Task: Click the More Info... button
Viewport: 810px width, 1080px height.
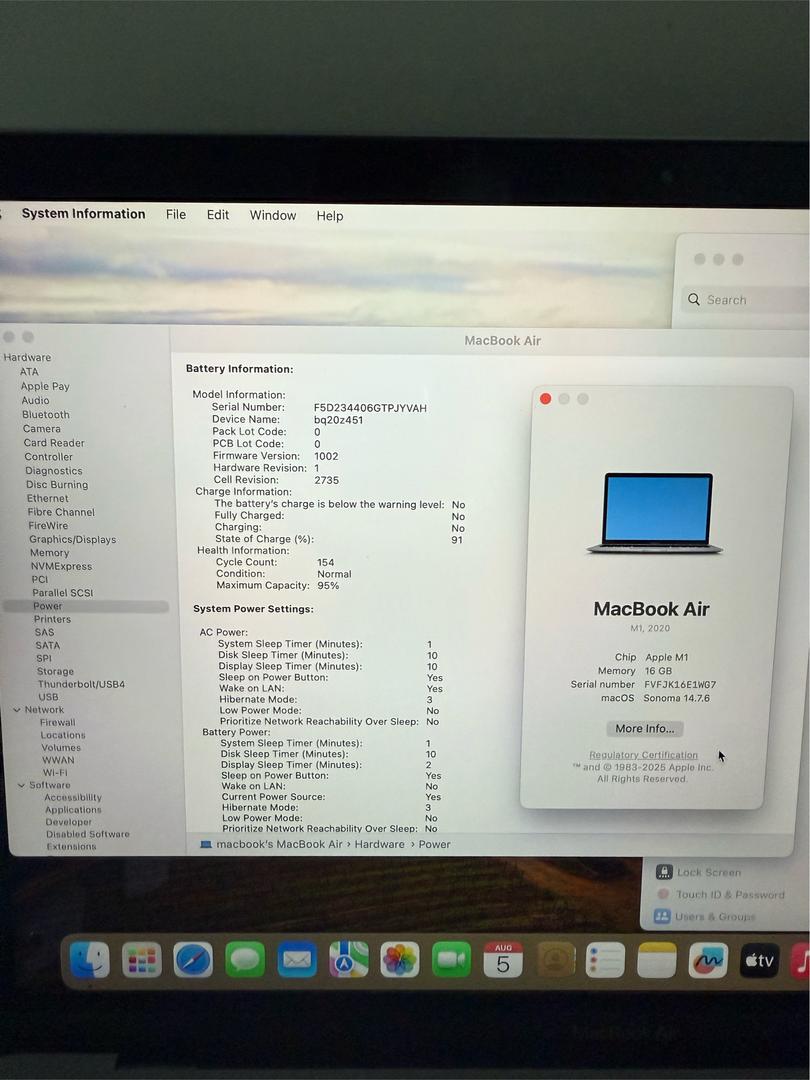Action: coord(645,729)
